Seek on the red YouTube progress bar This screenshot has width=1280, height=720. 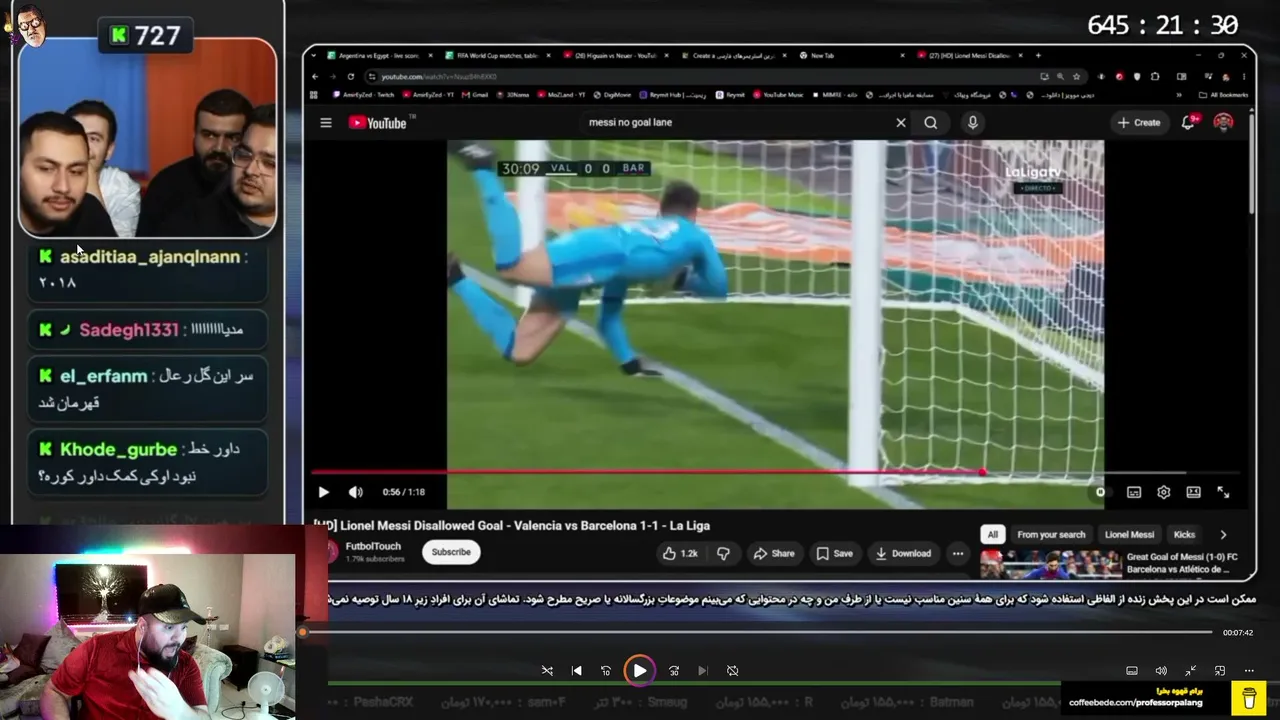coord(775,472)
